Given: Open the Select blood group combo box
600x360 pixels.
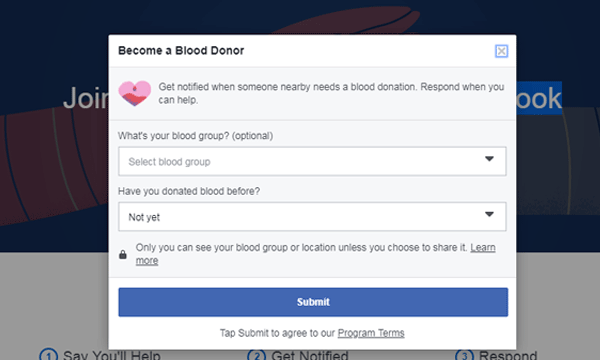Looking at the screenshot, I should [312, 161].
